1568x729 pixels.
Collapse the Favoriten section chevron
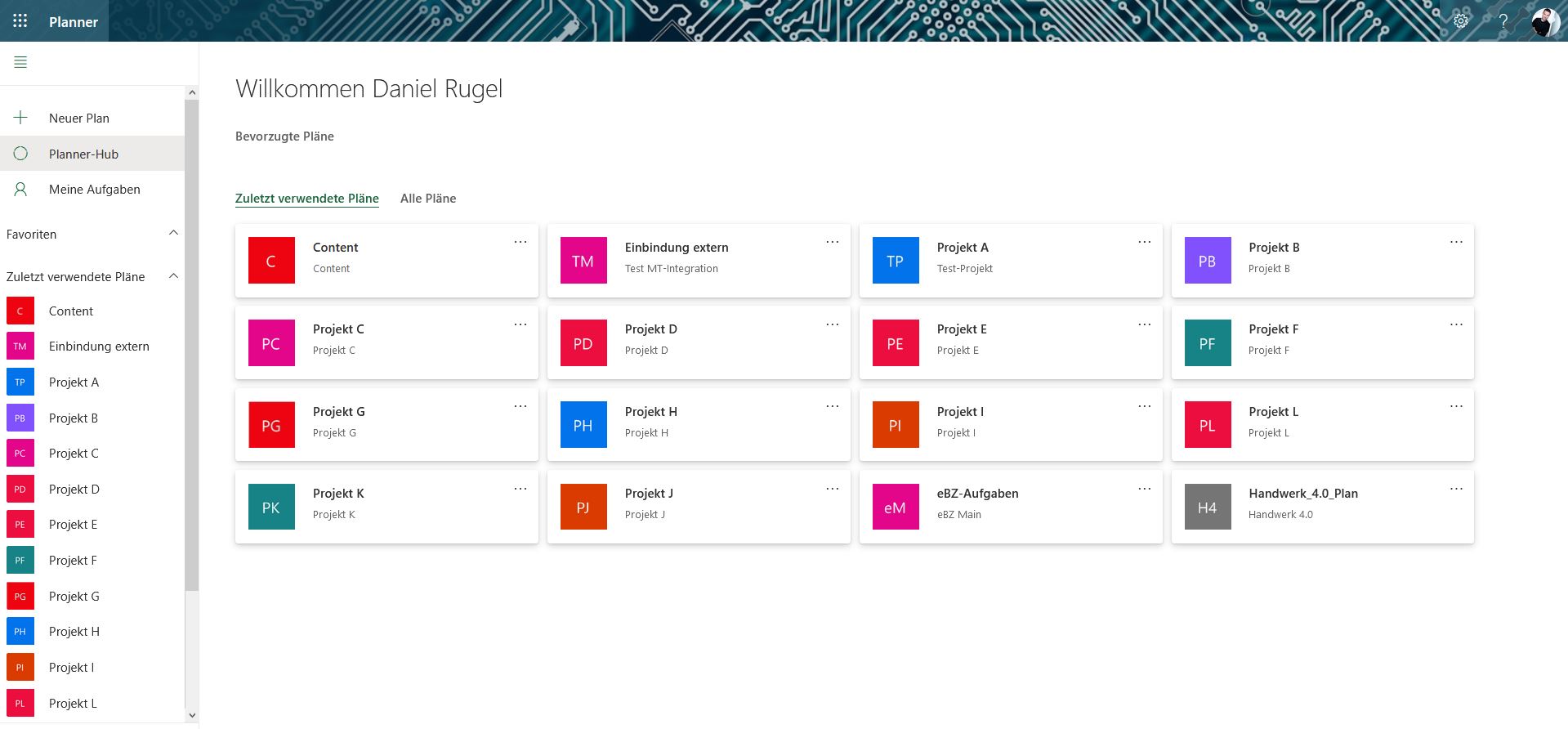tap(173, 233)
